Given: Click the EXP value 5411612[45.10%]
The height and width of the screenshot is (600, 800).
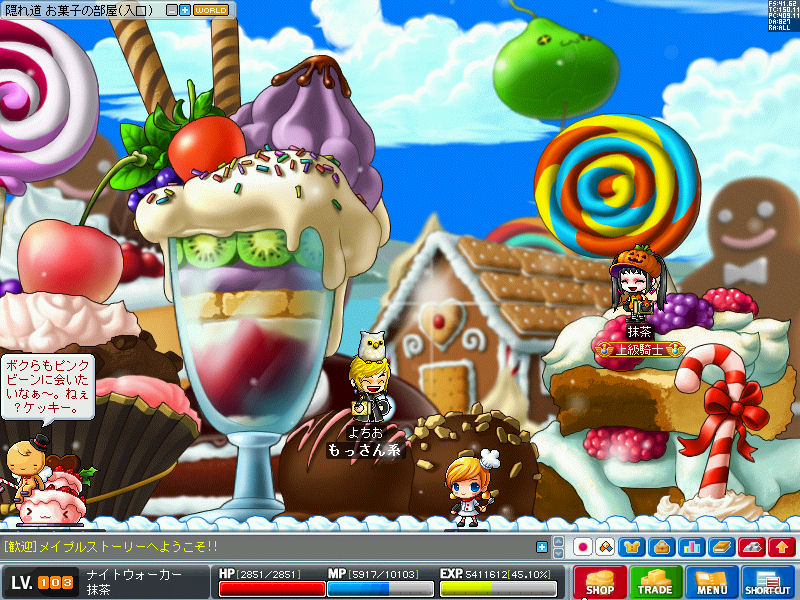Looking at the screenshot, I should pos(508,574).
